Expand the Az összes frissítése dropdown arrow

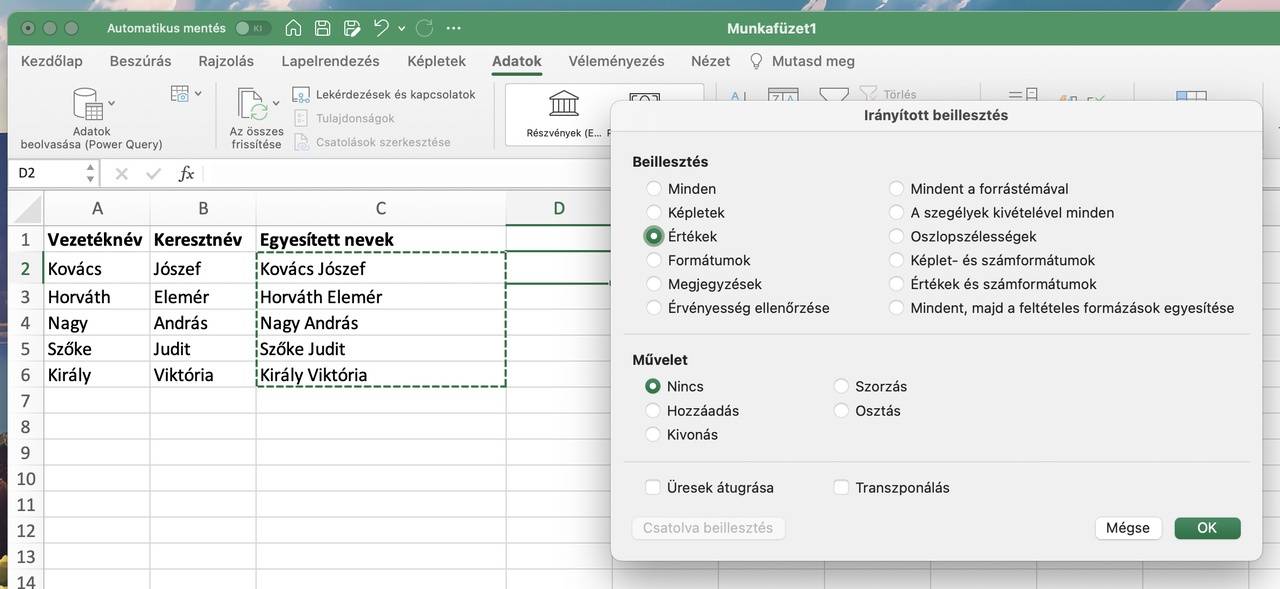274,104
